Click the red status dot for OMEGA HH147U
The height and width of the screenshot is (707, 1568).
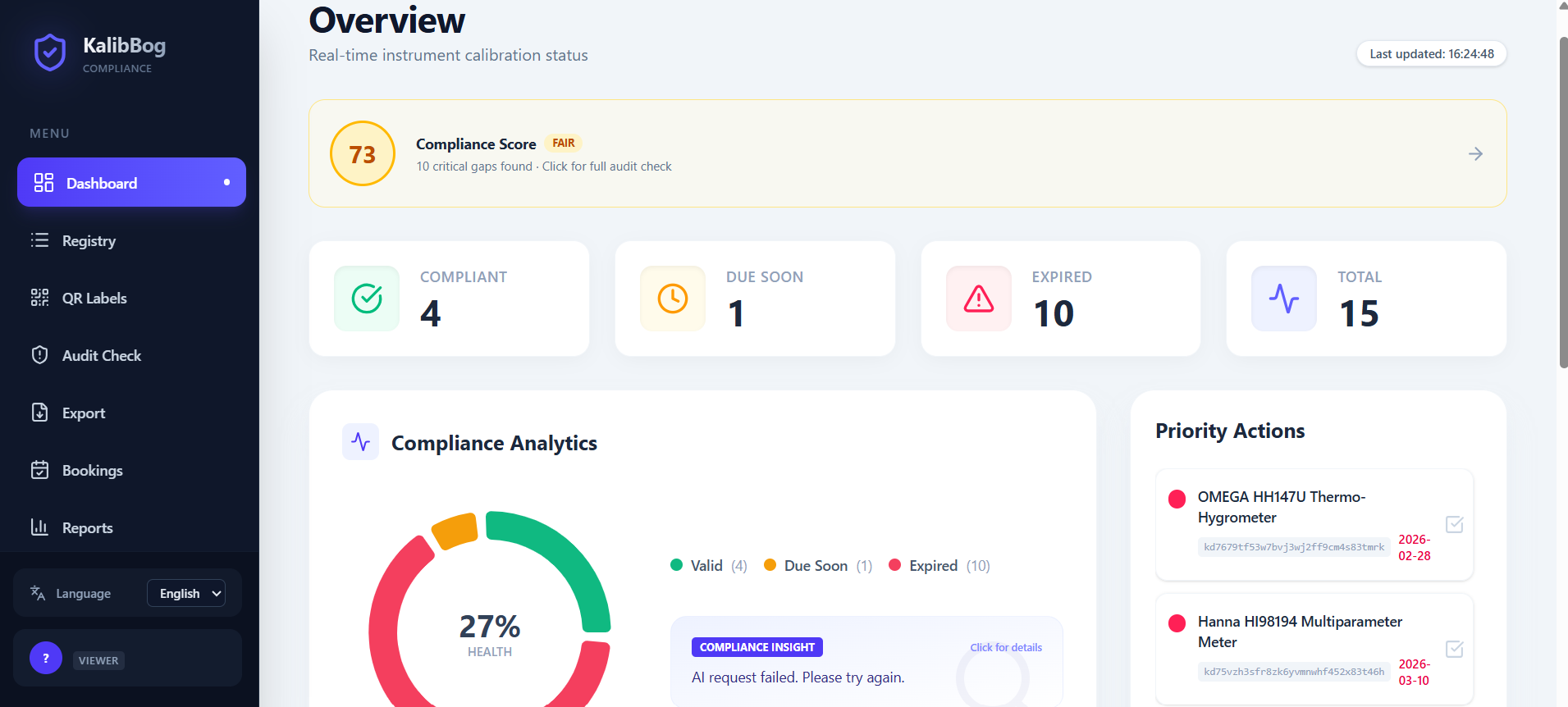coord(1177,499)
